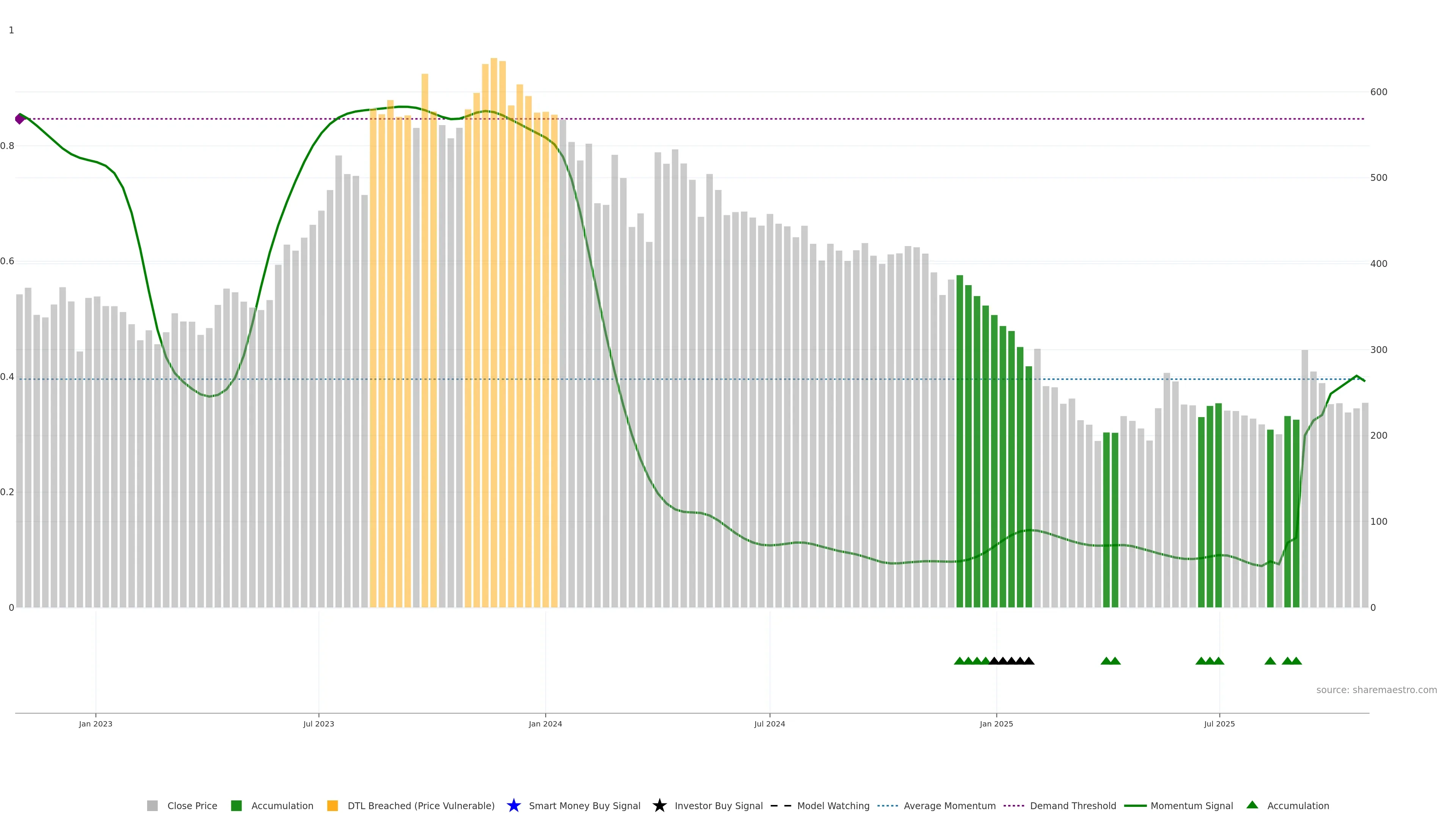The height and width of the screenshot is (819, 1456).
Task: Click the Jan 2024 axis label
Action: coord(545,723)
